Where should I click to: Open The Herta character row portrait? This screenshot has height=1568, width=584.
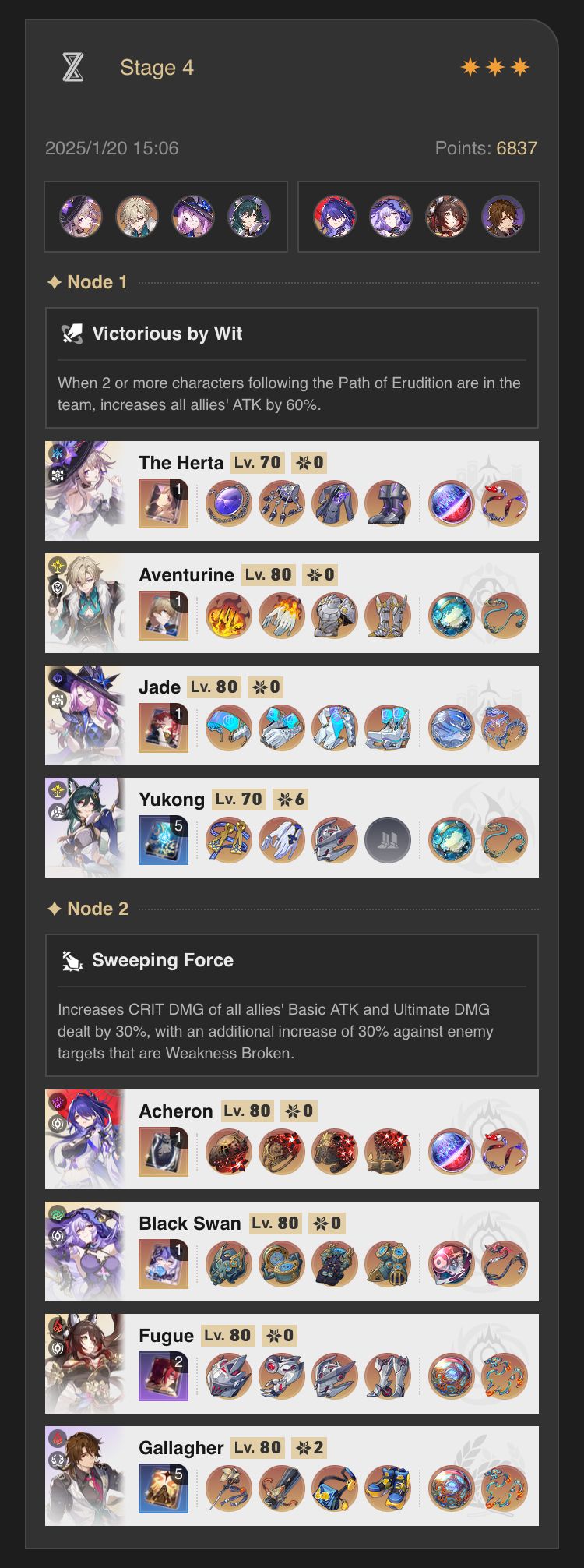coord(85,491)
